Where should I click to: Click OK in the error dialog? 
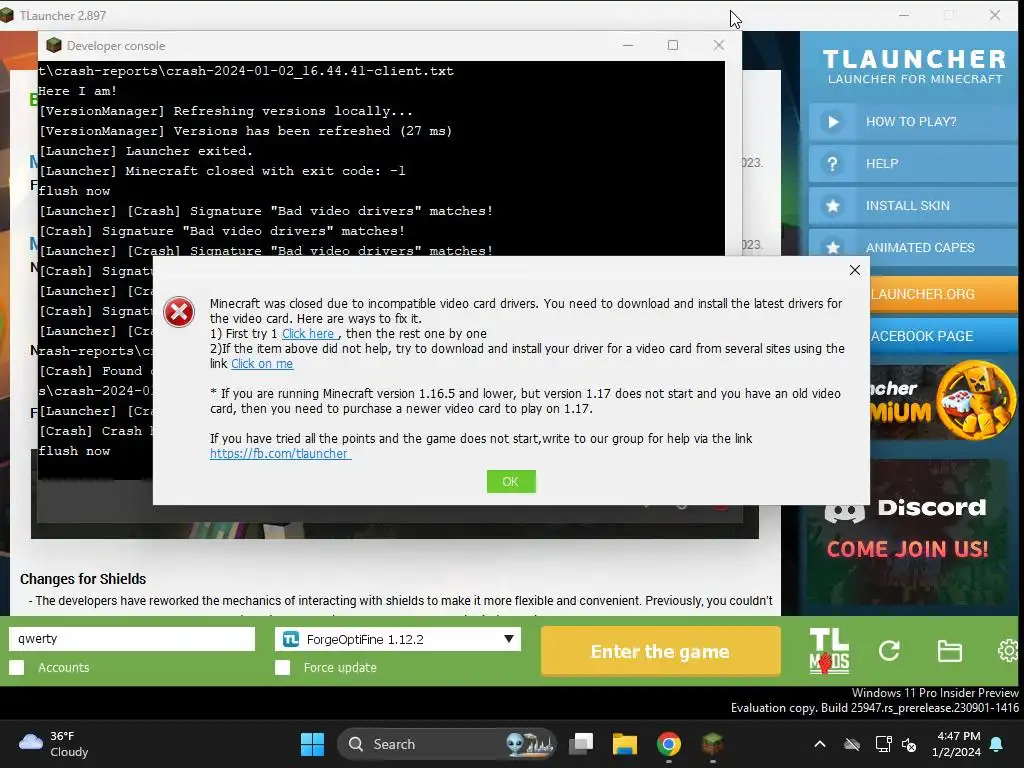pos(511,481)
